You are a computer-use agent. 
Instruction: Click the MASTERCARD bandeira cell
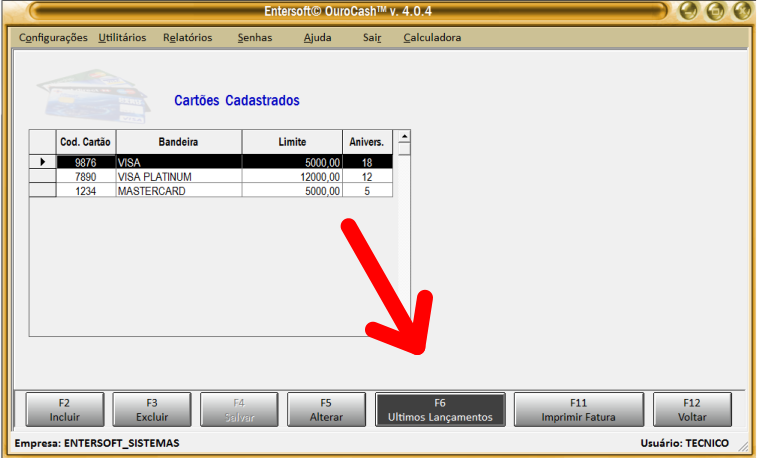[x=179, y=191]
